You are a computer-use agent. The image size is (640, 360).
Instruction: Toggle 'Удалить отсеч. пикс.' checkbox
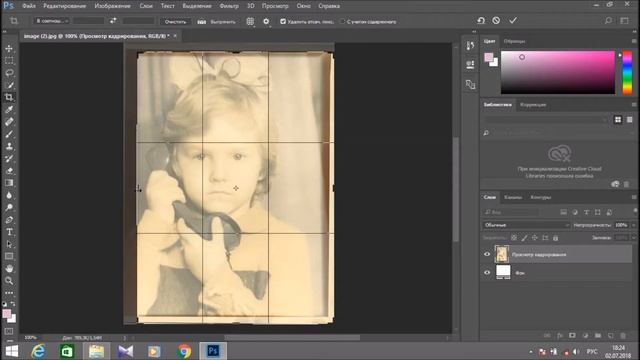tap(283, 21)
